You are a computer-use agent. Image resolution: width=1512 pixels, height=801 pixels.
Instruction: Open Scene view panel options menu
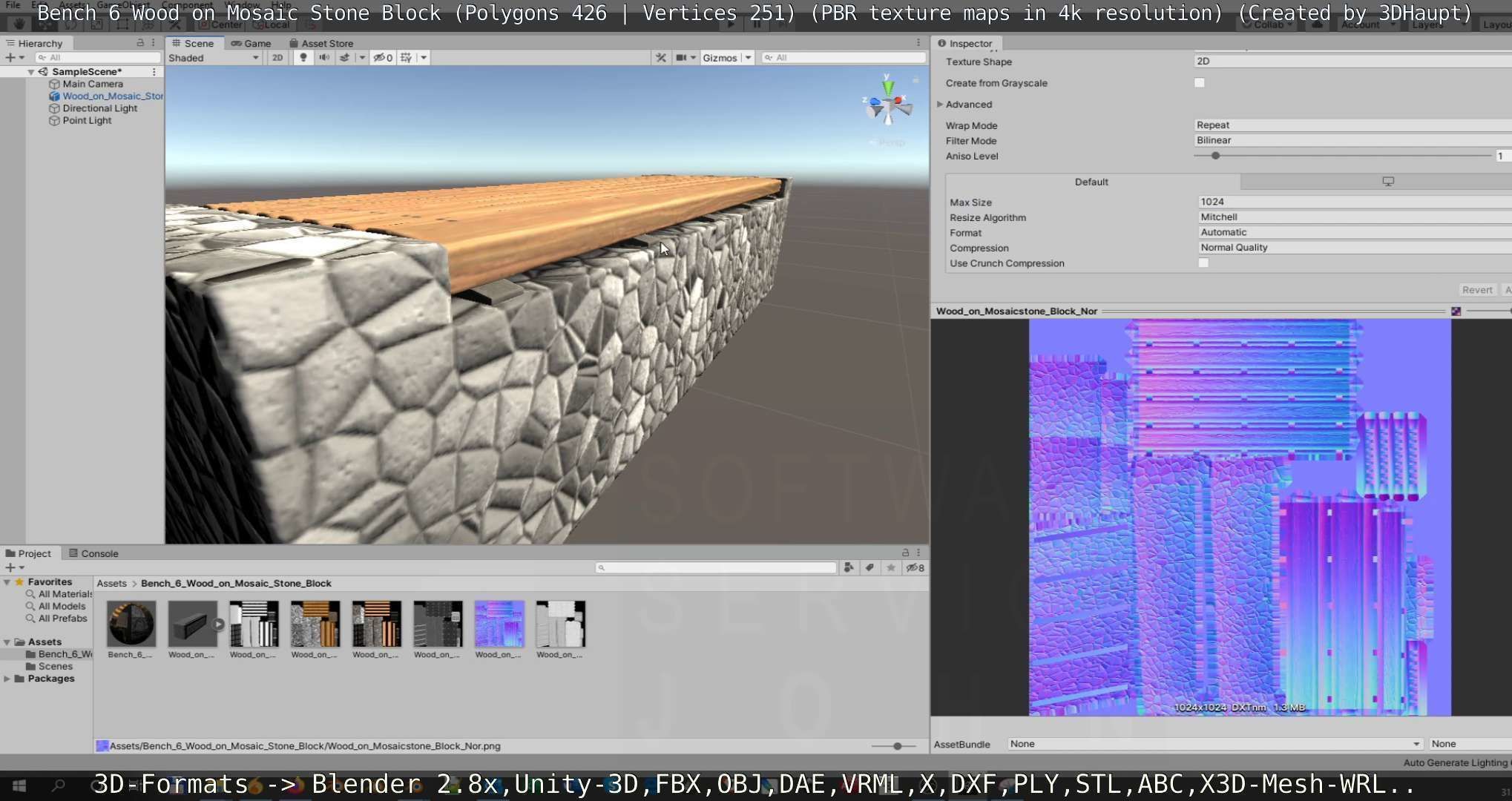click(918, 43)
